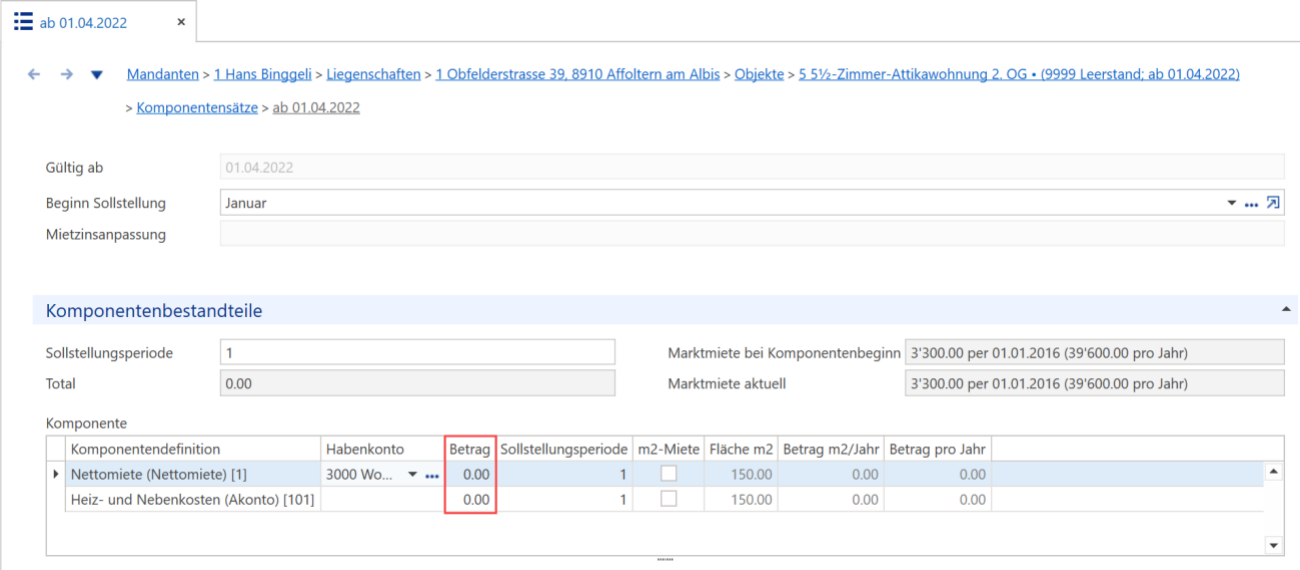
Task: Click the grid scrollbar up arrow
Action: click(x=1273, y=471)
